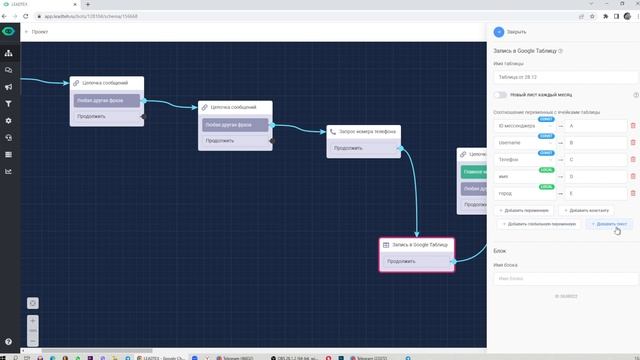
Task: Edit column cell field containing A
Action: [596, 126]
